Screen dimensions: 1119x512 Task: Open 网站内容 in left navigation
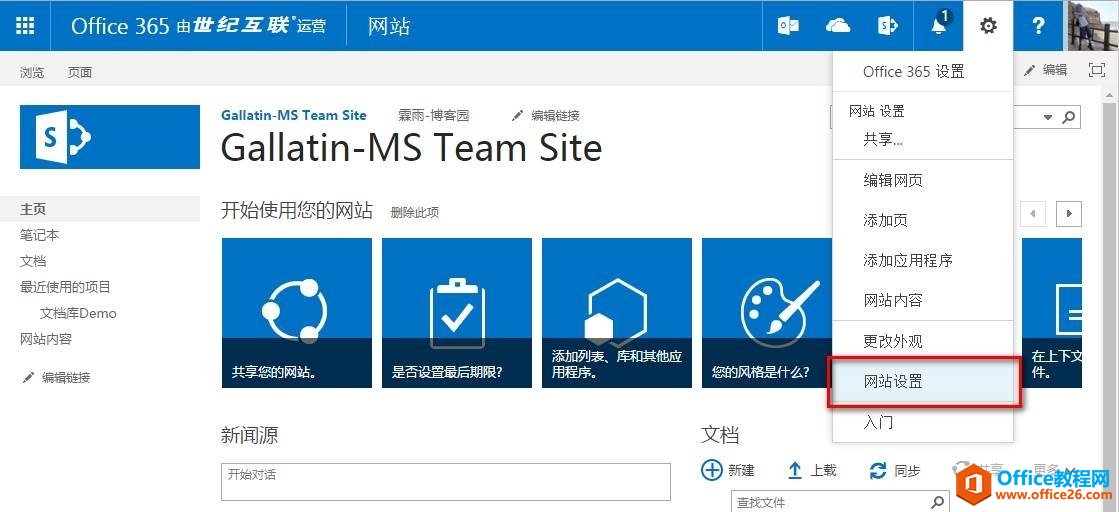(x=46, y=339)
